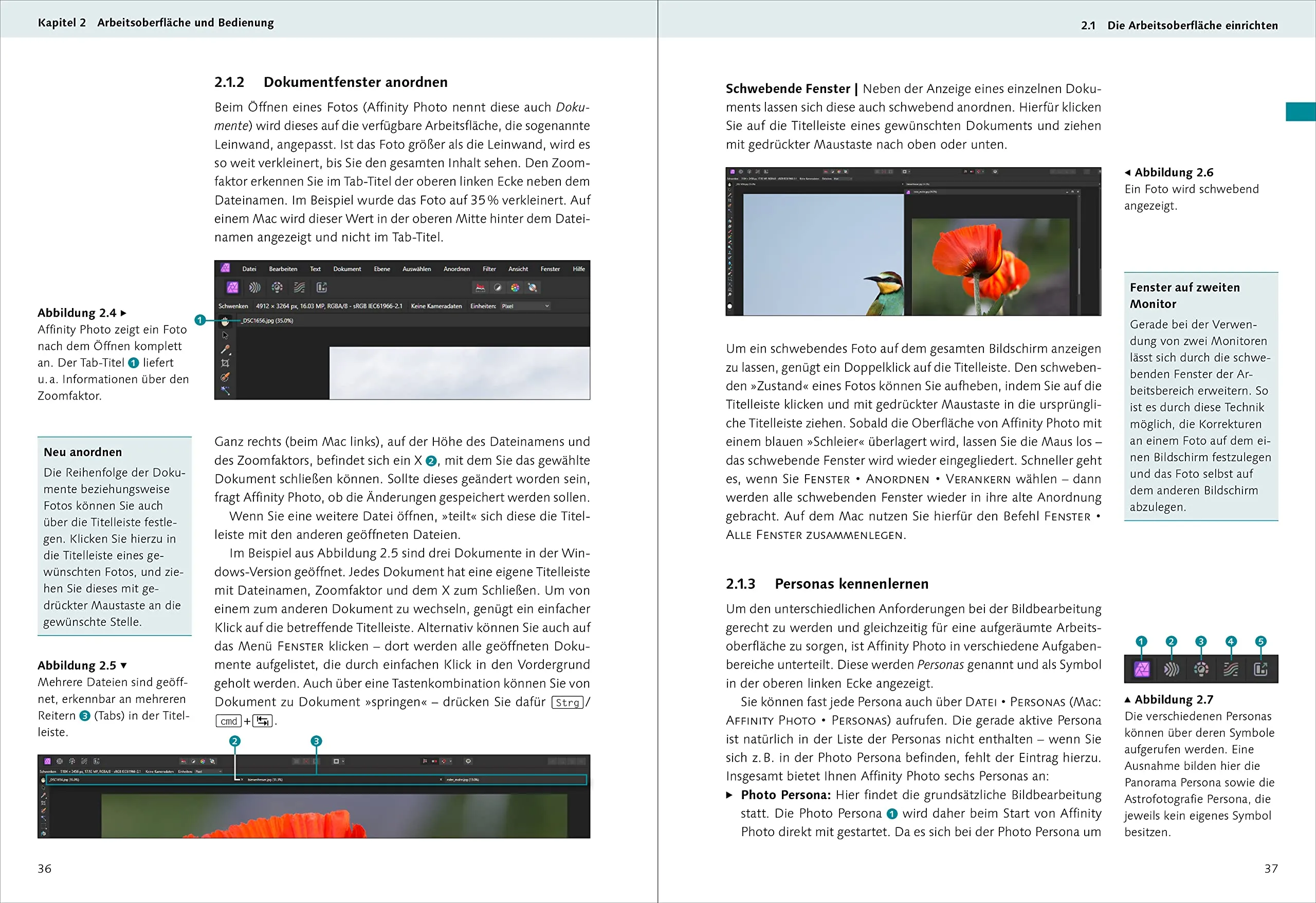The height and width of the screenshot is (903, 1316).
Task: Open the Fenster menu in Abbildung 2.4
Action: tap(550, 269)
